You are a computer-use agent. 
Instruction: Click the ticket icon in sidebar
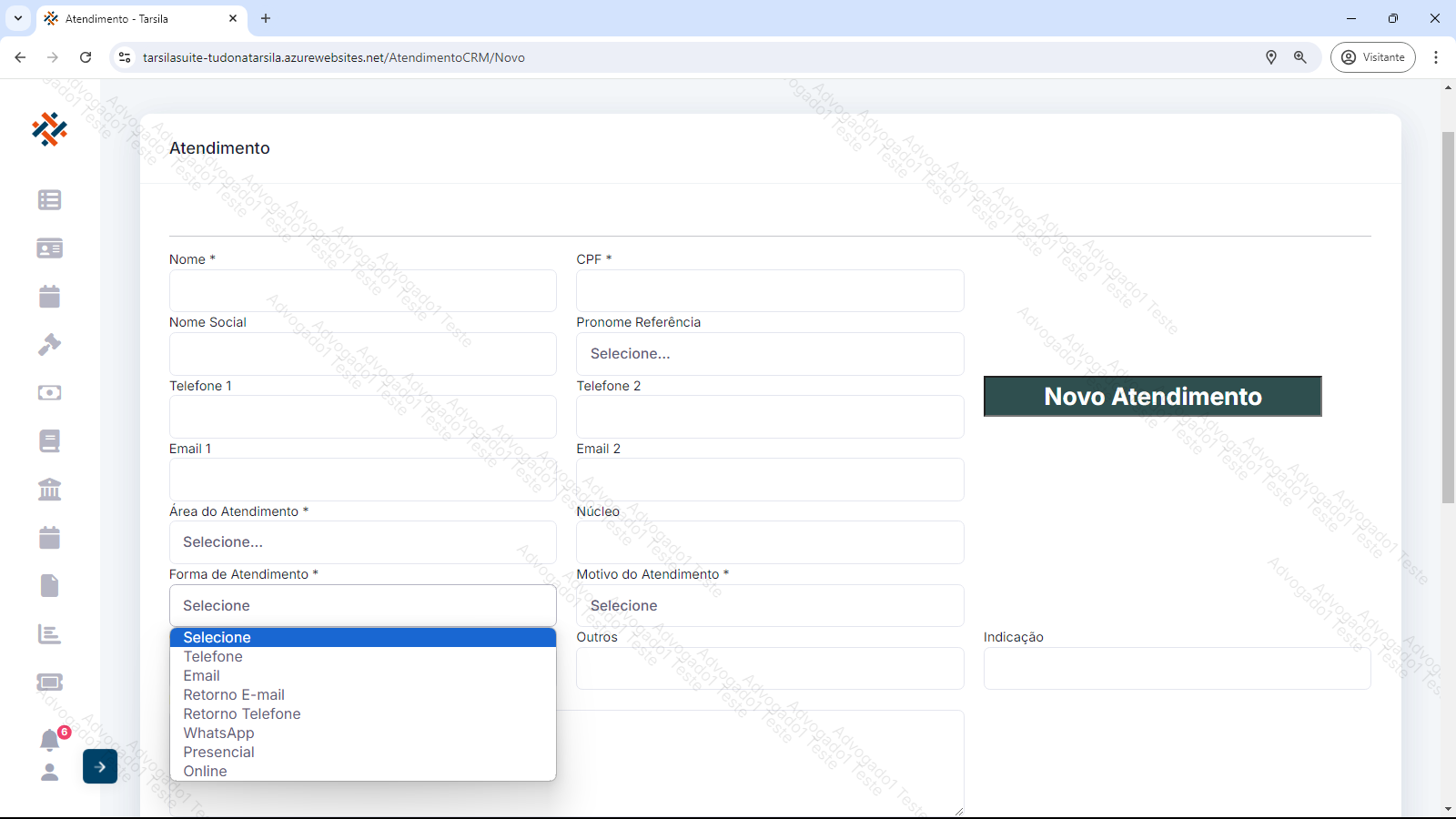pos(49,682)
